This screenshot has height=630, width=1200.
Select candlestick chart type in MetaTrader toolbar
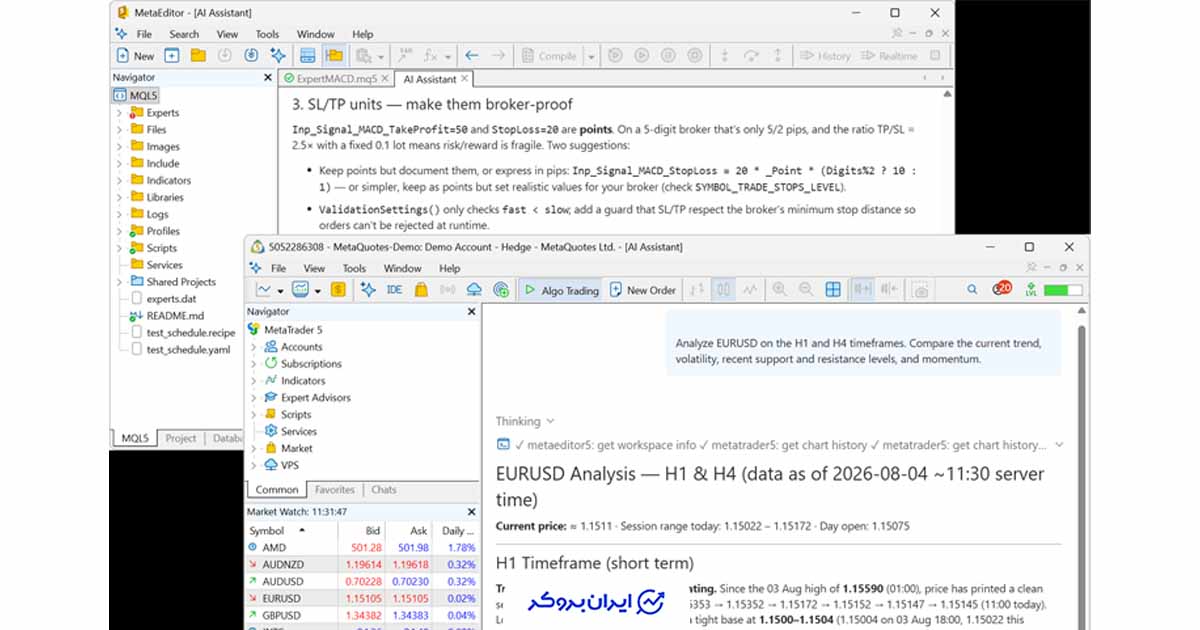pos(723,290)
